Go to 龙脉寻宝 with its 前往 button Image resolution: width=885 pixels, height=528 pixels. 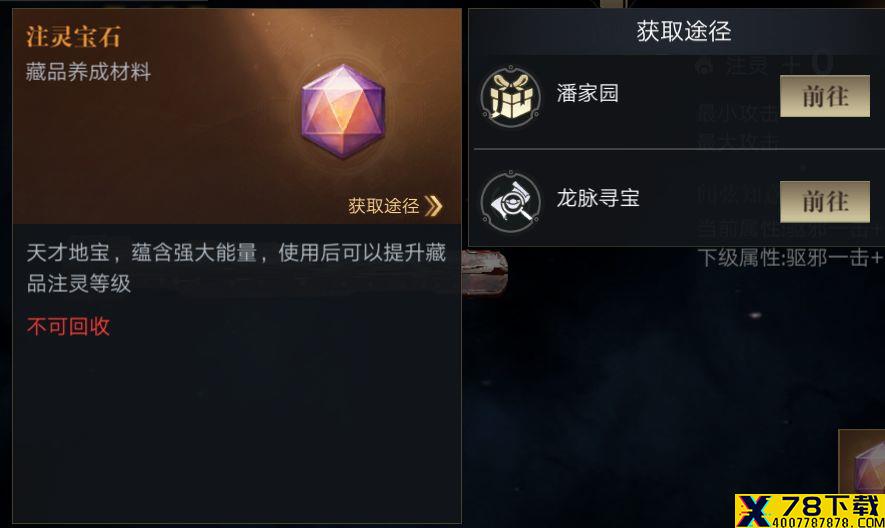pyautogui.click(x=825, y=202)
